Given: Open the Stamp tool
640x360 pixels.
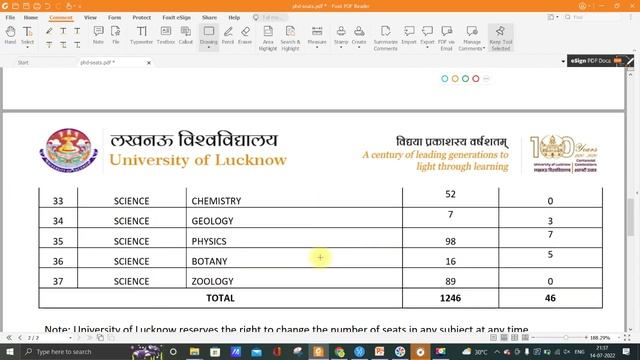Looking at the screenshot, I should point(341,35).
